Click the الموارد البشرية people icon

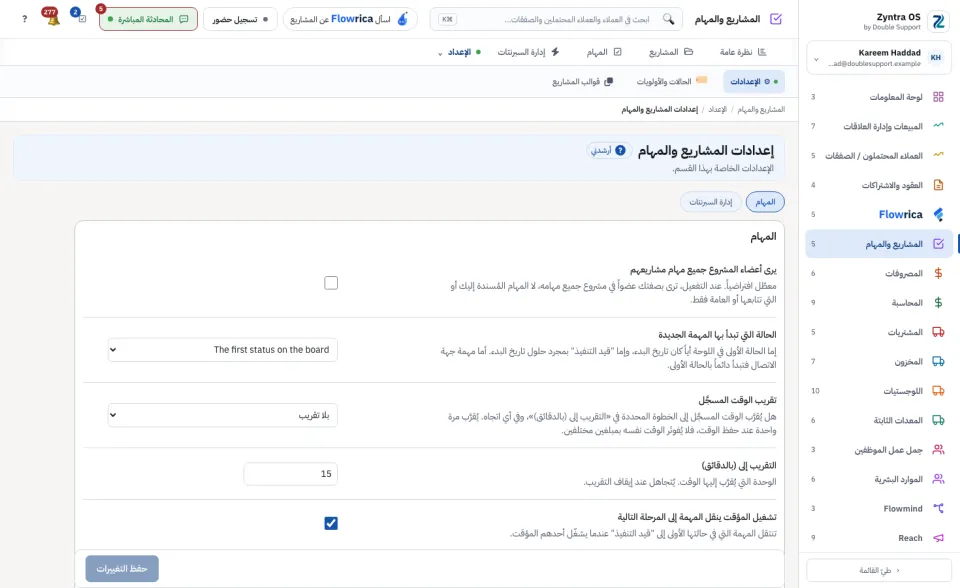tap(938, 479)
